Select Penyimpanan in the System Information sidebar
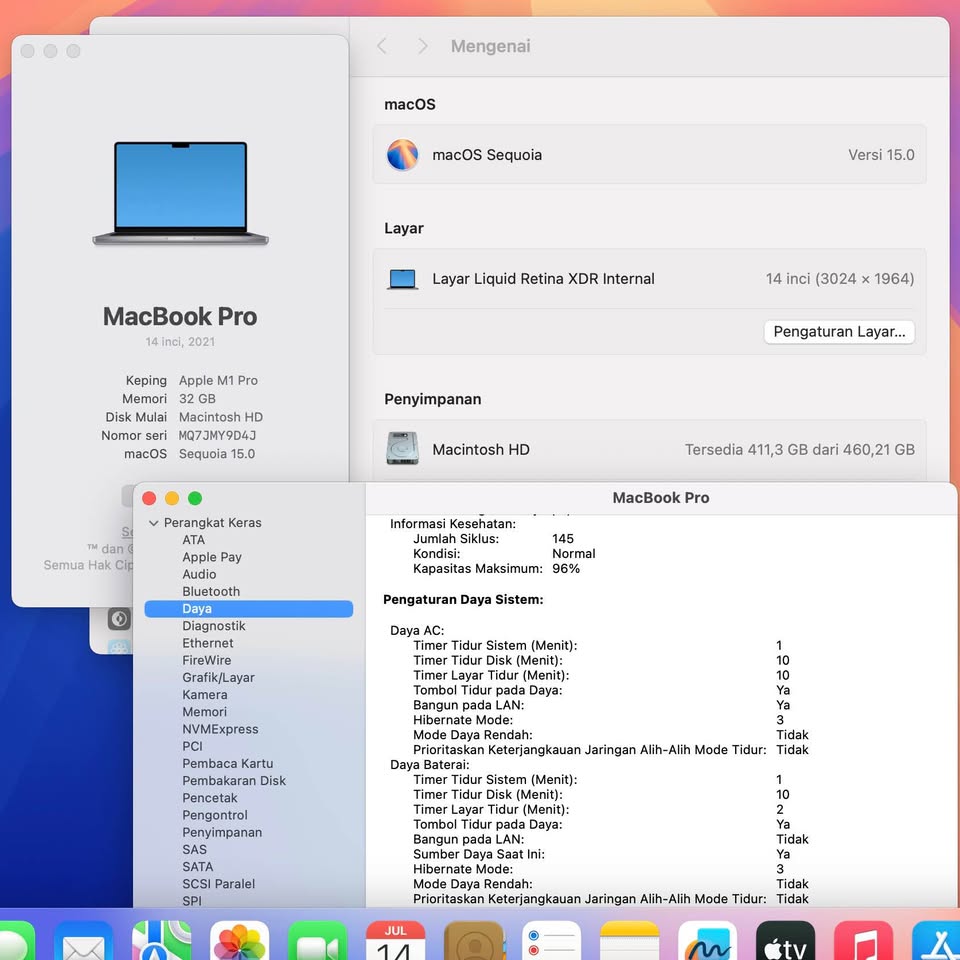 [222, 833]
